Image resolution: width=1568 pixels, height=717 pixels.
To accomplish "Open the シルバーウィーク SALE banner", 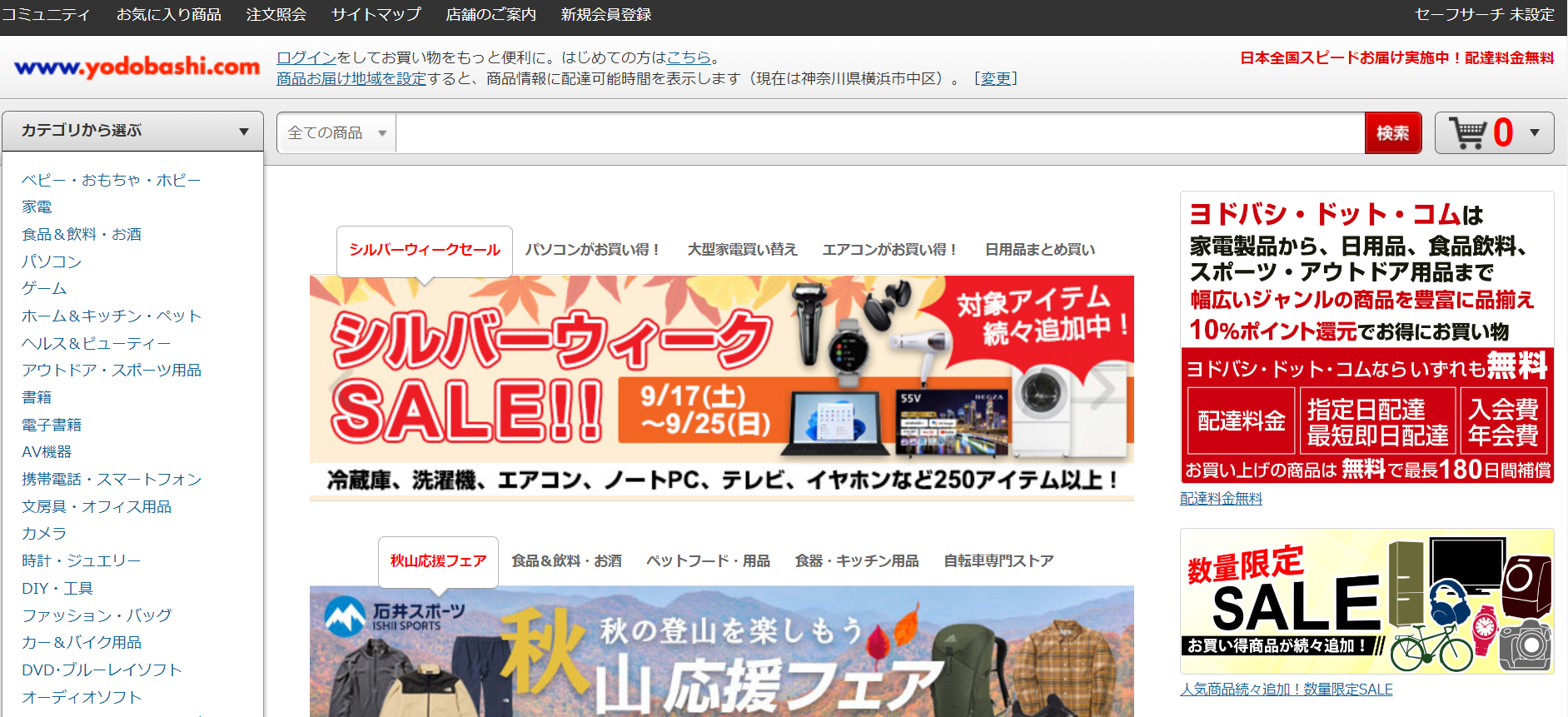I will click(722, 388).
